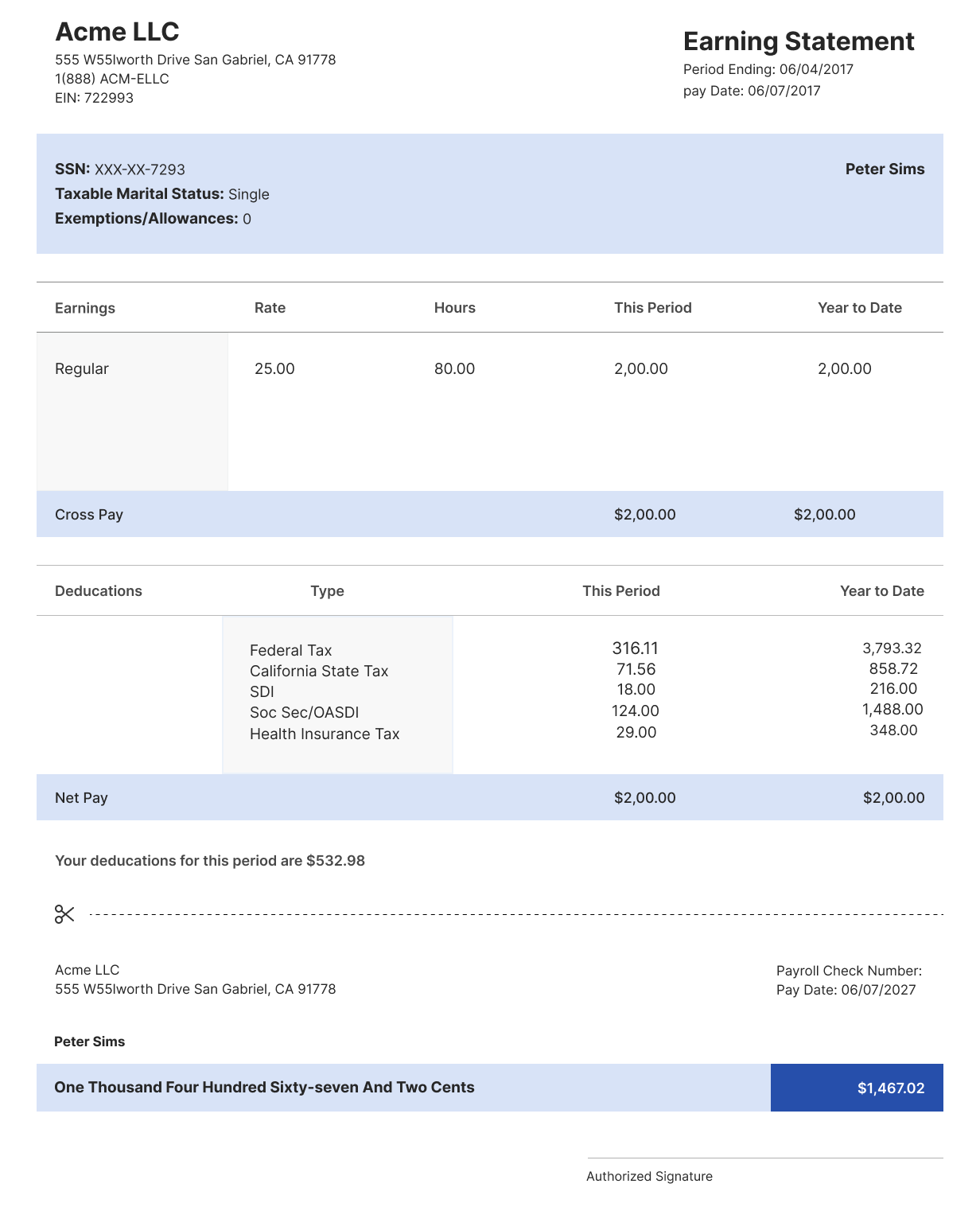Image resolution: width=980 pixels, height=1207 pixels.
Task: Click the Authorized Signature line
Action: 765,1158
